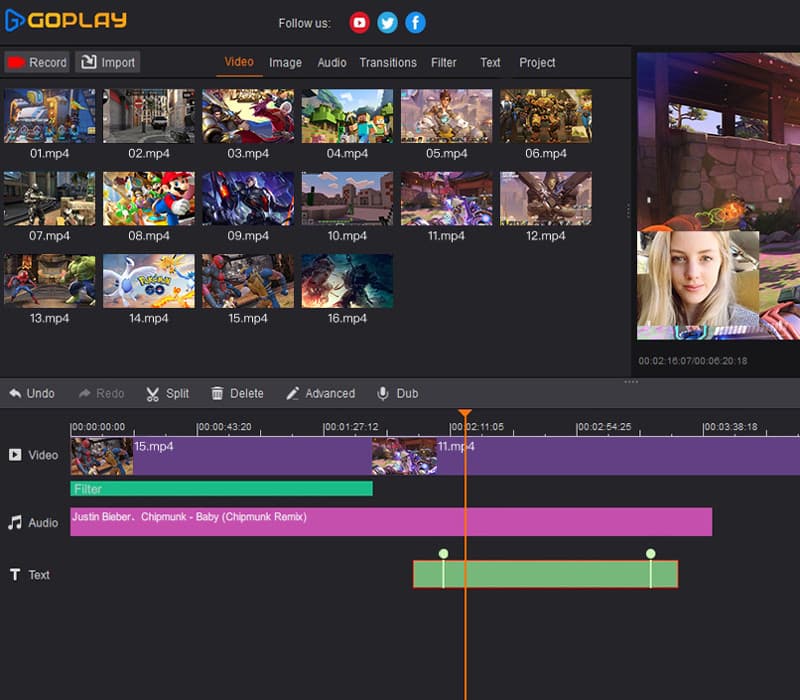Screen dimensions: 800x700
Task: Switch to the Transitions tab
Action: coord(388,62)
